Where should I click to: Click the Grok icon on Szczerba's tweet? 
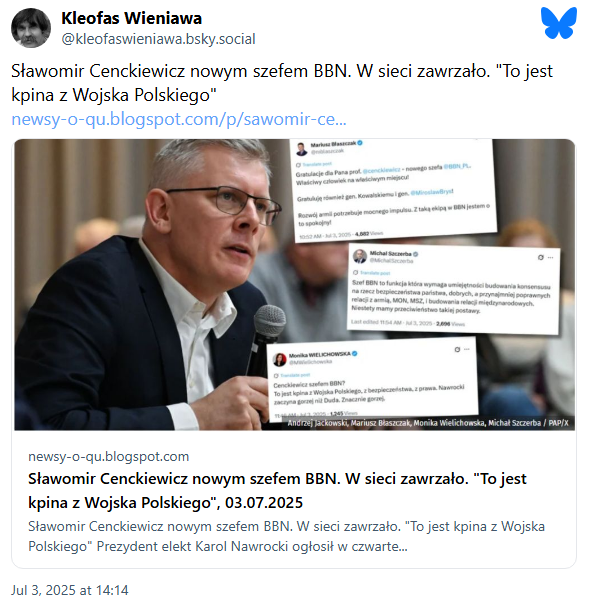point(540,257)
